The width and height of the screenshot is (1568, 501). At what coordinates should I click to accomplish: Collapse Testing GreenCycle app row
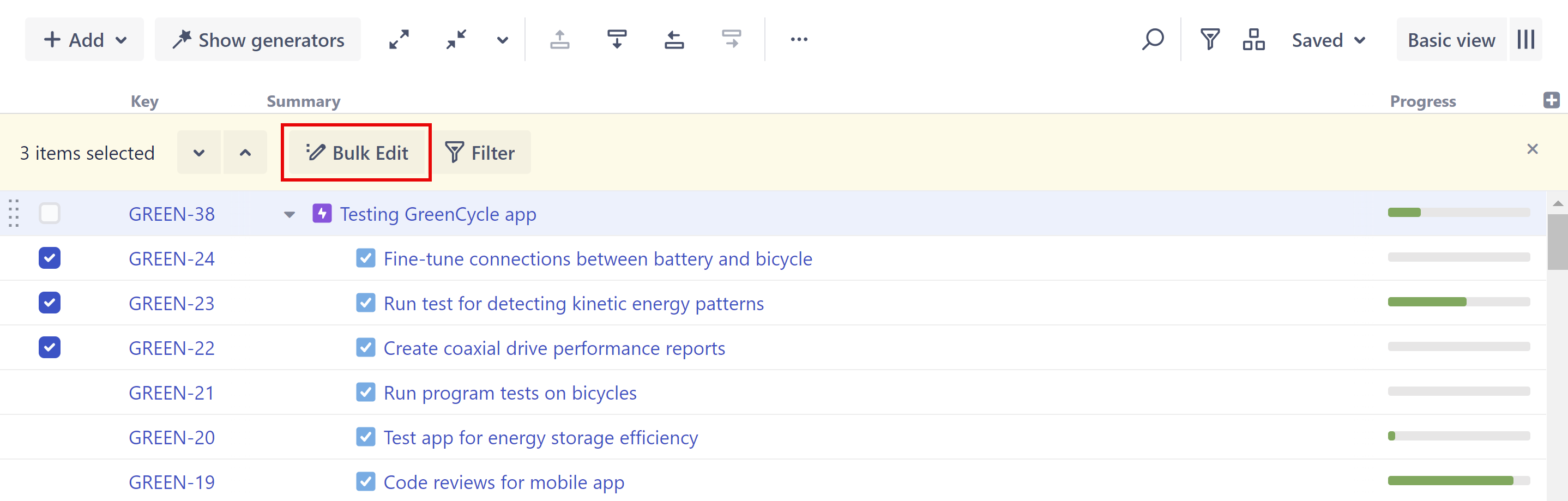(289, 214)
